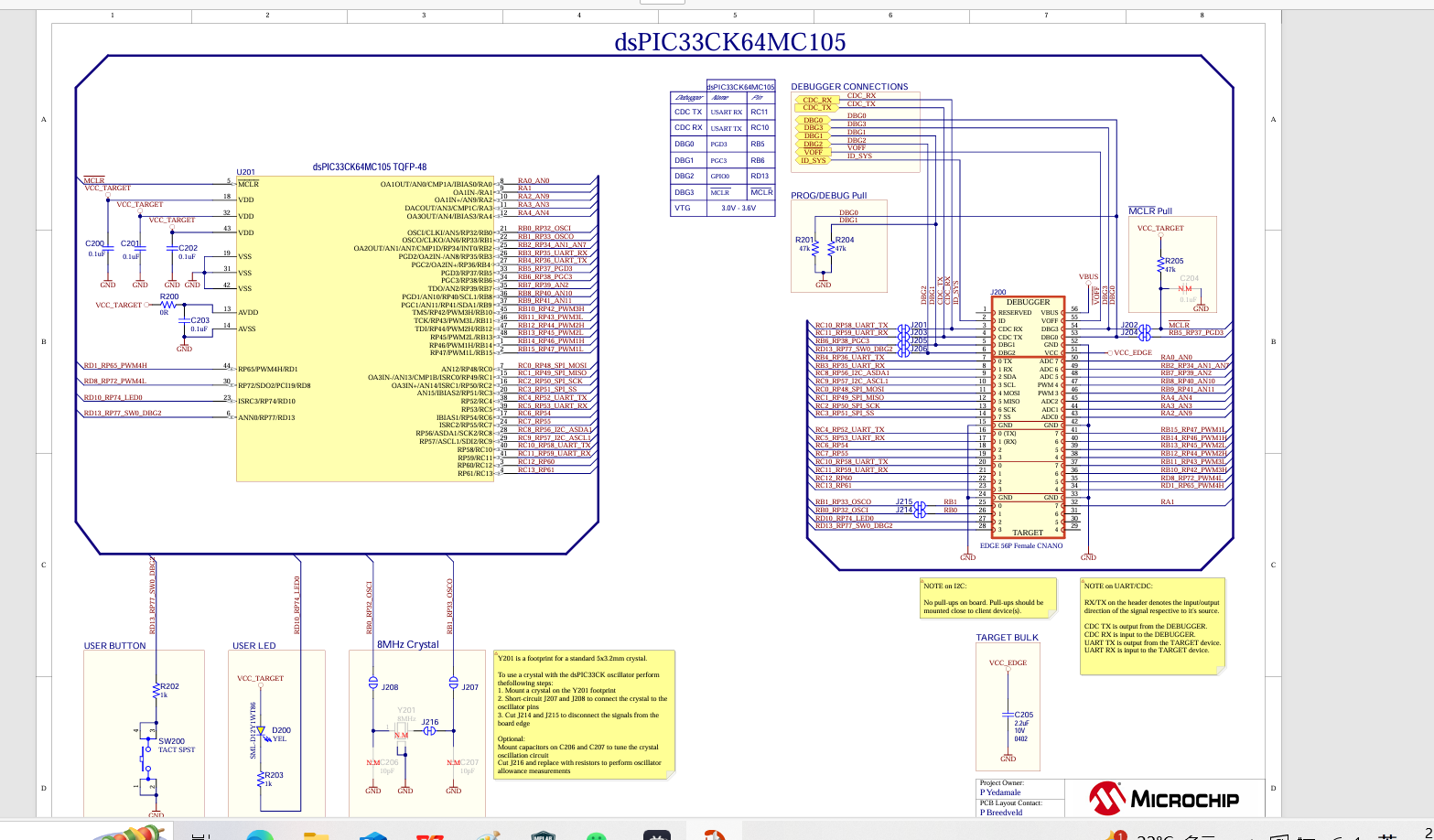Click the C202 capacitor symbol
The height and width of the screenshot is (840, 1434).
coord(171,248)
